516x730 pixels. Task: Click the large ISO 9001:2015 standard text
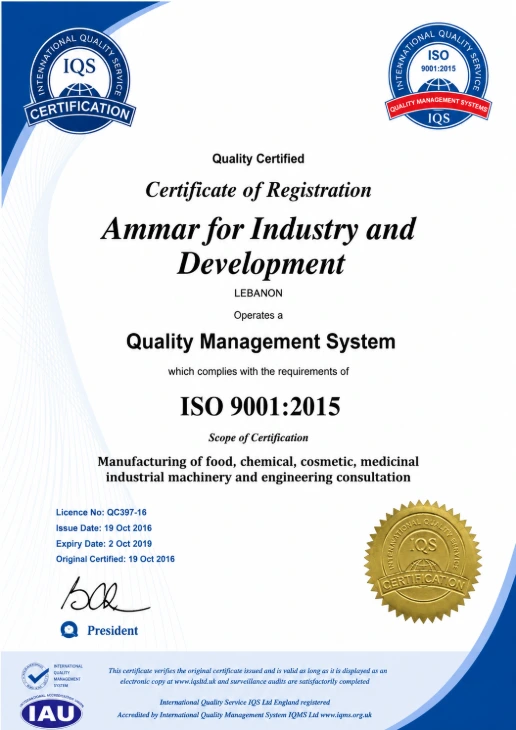coord(260,406)
